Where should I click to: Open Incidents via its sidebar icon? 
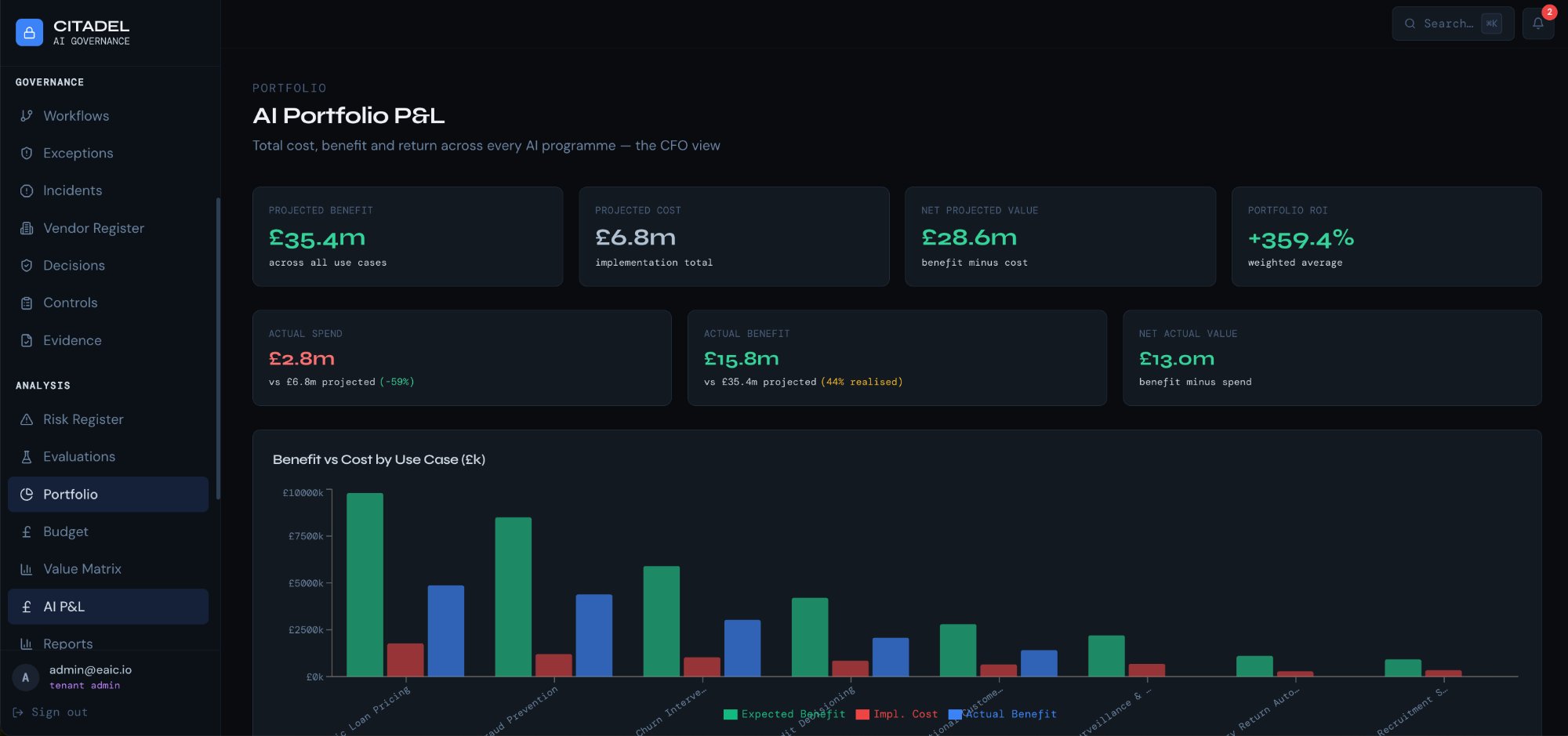[x=26, y=190]
